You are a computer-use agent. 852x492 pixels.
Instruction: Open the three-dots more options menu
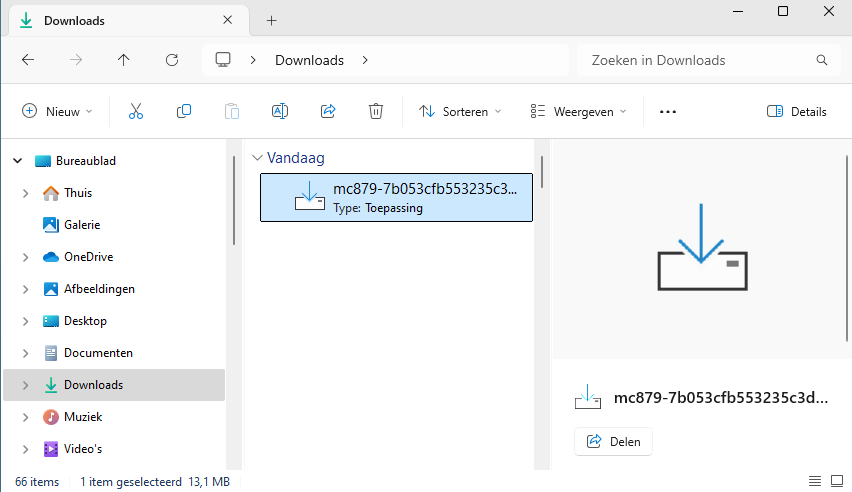click(668, 111)
